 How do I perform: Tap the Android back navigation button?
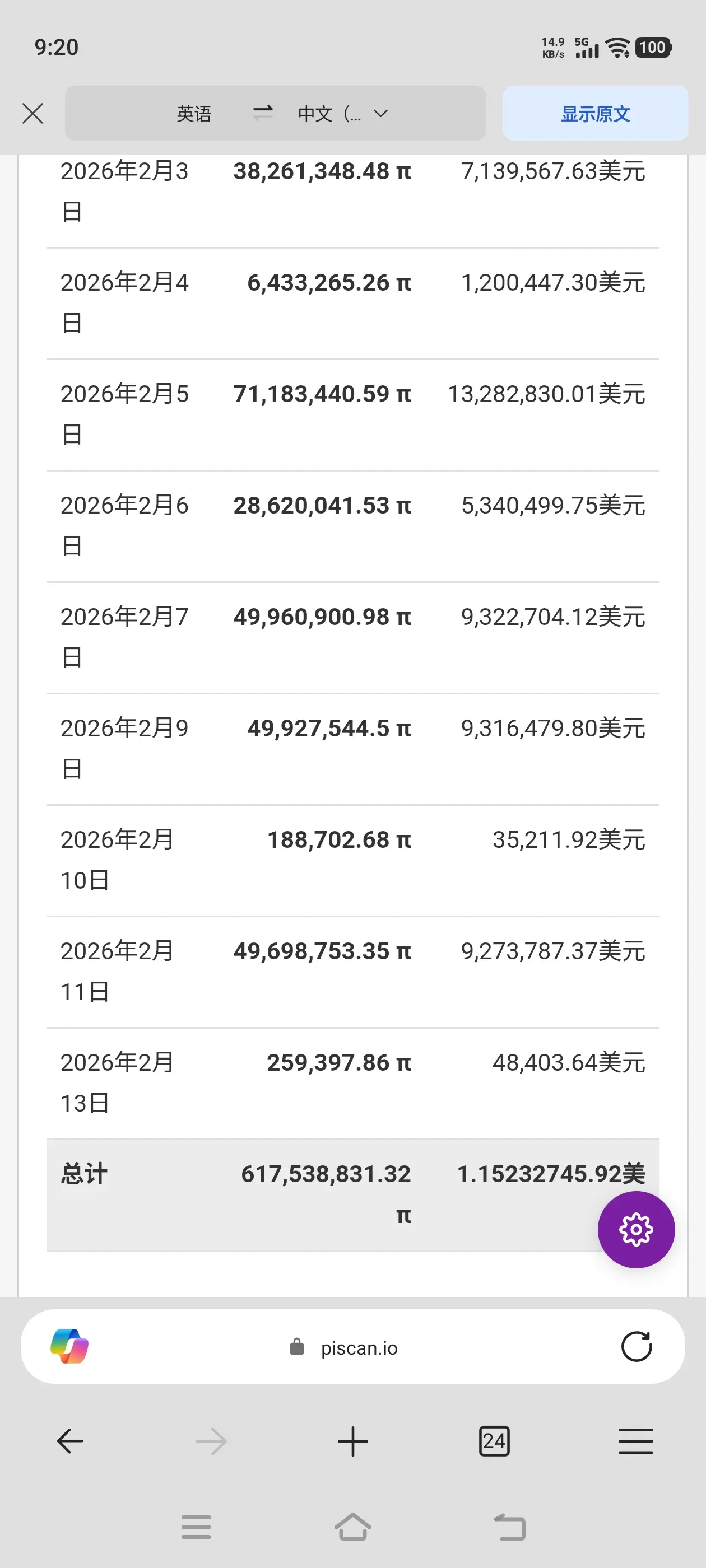509,1527
